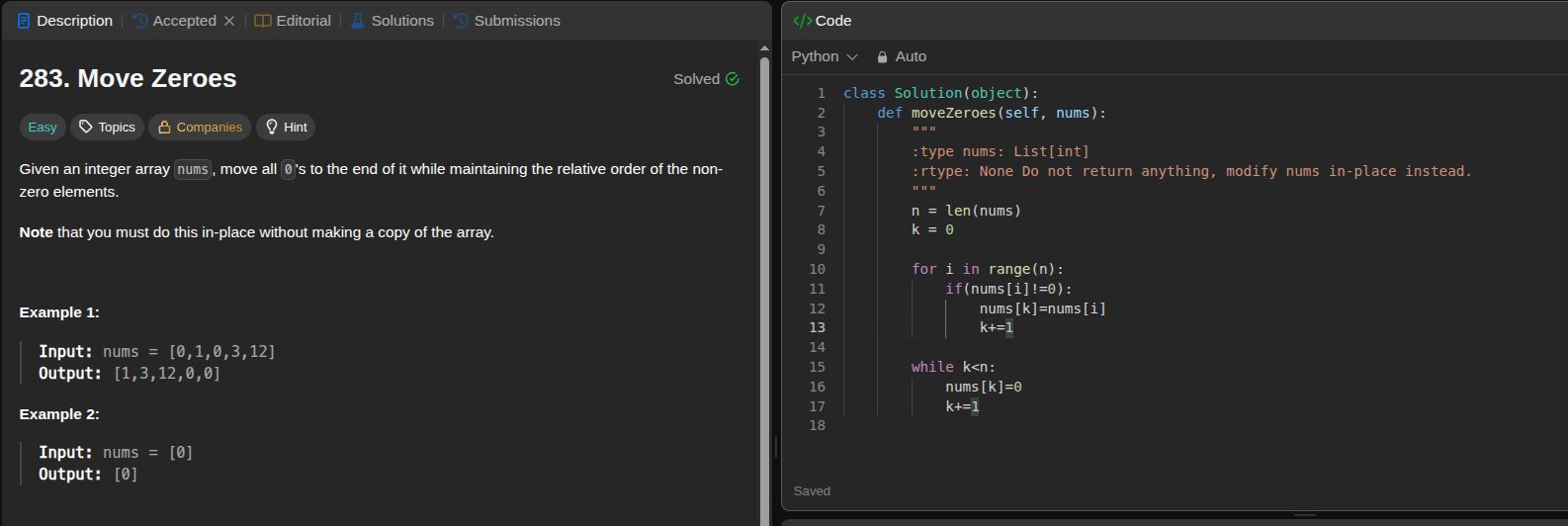Click the description panel vertical scrollbar
This screenshot has height=526, width=1568.
[x=763, y=277]
